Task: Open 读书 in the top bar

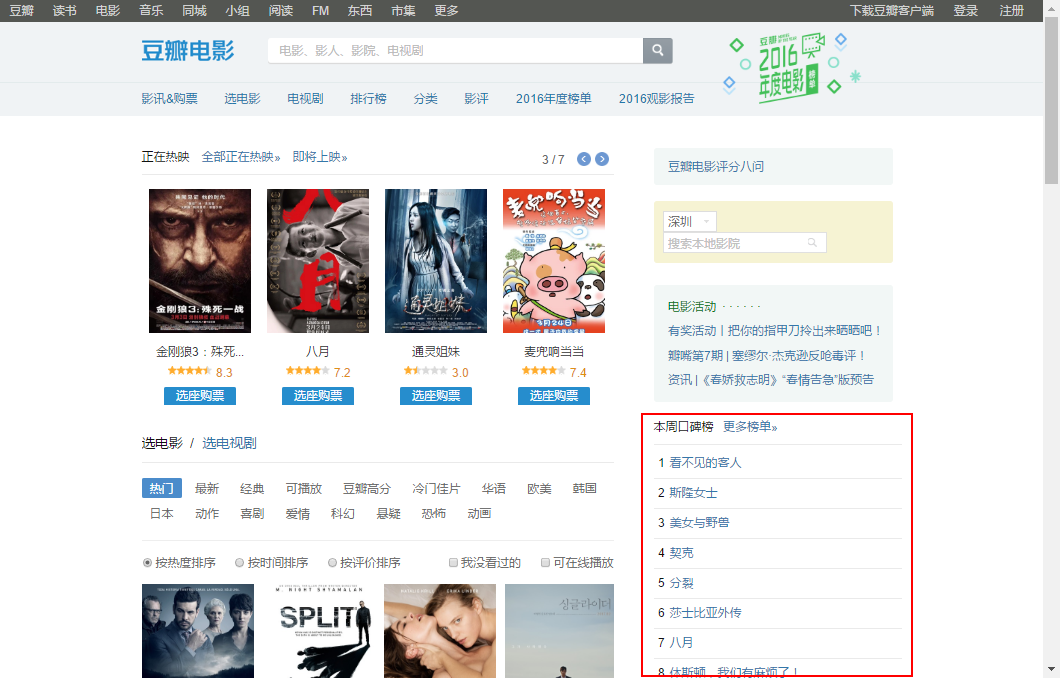Action: (65, 11)
